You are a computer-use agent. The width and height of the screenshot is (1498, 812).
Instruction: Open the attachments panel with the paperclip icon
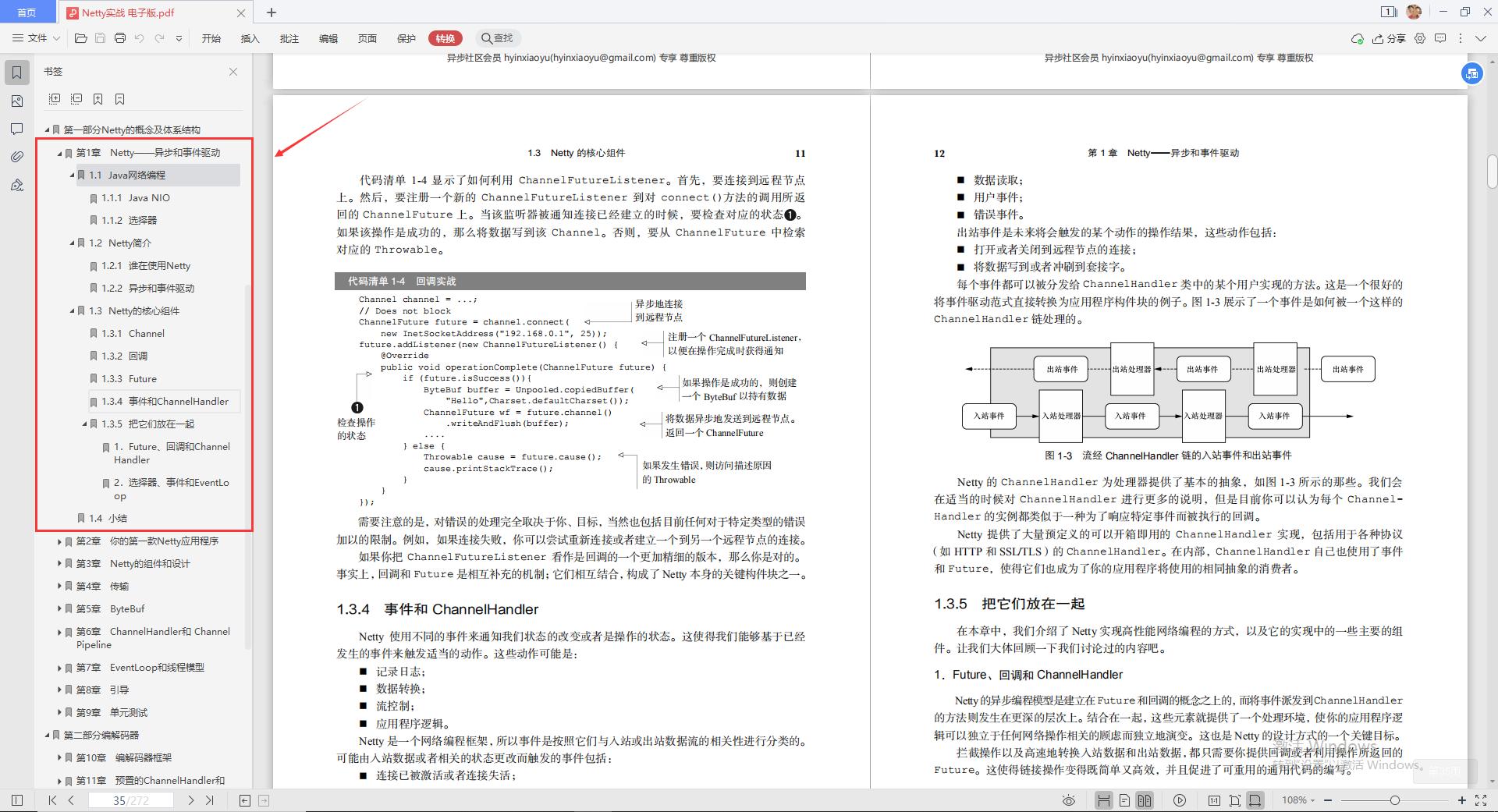[x=16, y=156]
